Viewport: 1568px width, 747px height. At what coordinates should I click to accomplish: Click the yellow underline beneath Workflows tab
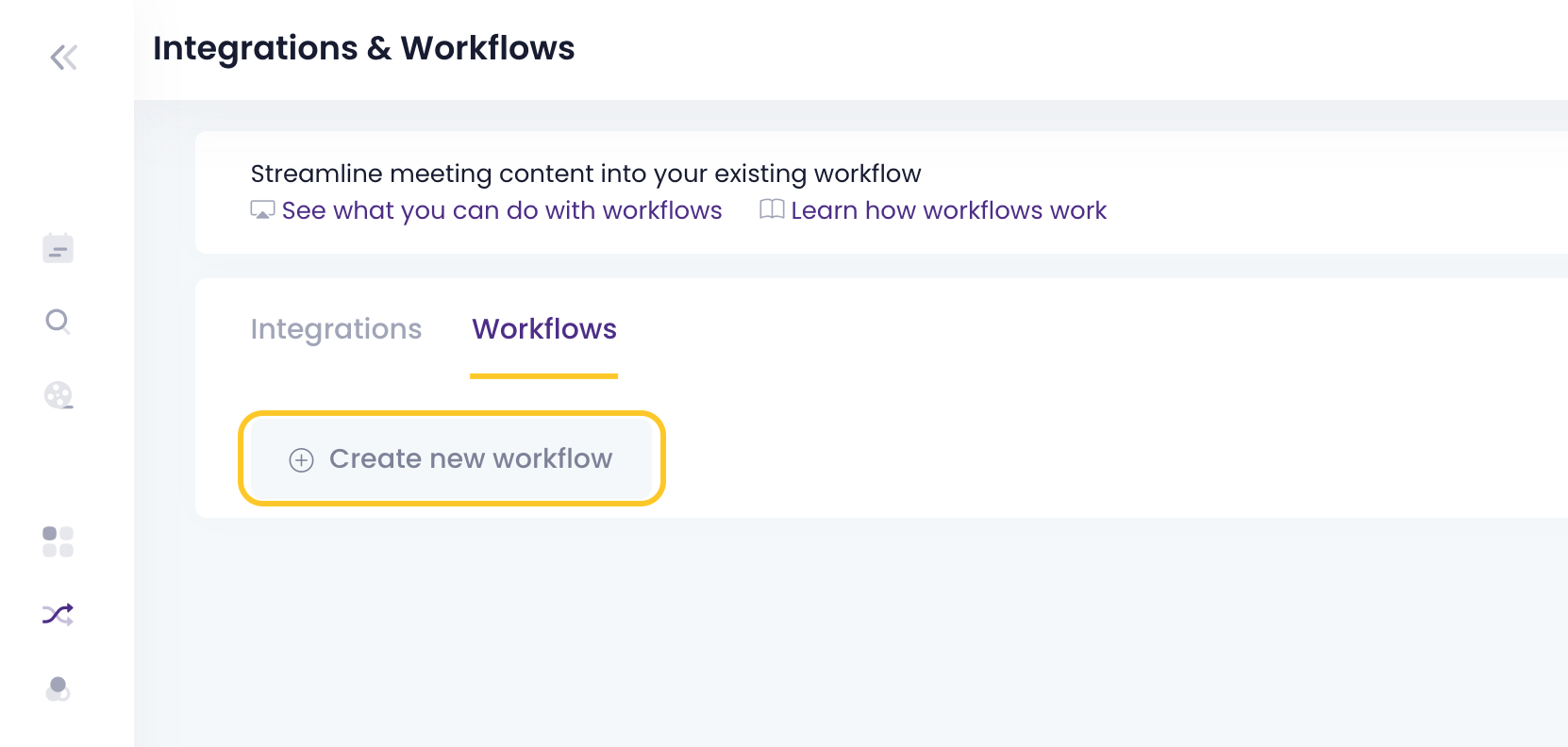click(x=544, y=376)
